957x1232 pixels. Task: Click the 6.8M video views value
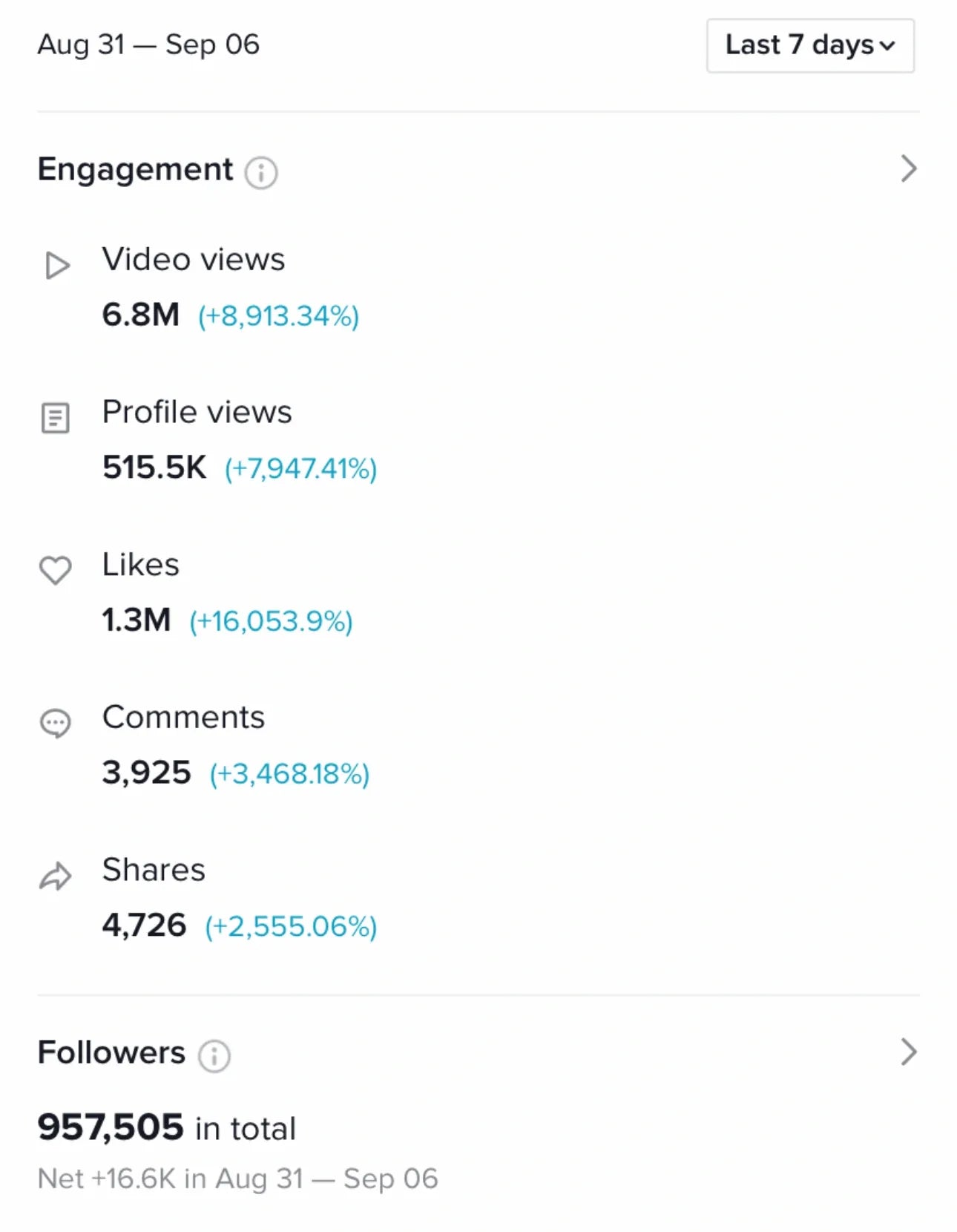pos(141,315)
